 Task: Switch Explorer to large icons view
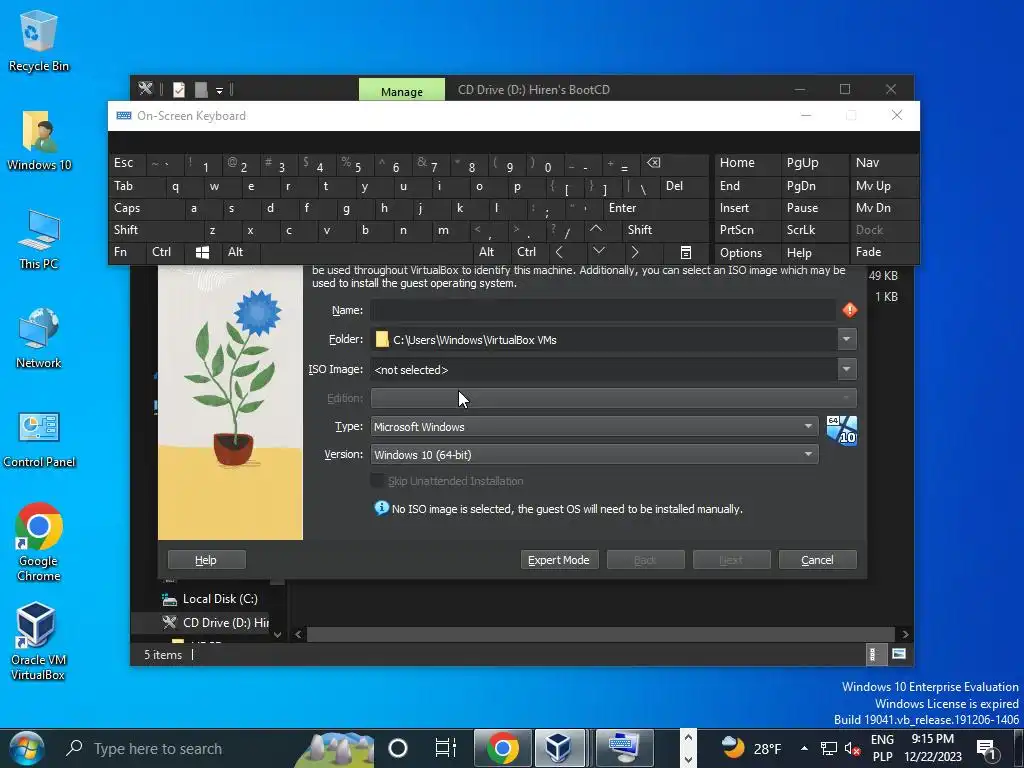click(x=899, y=654)
